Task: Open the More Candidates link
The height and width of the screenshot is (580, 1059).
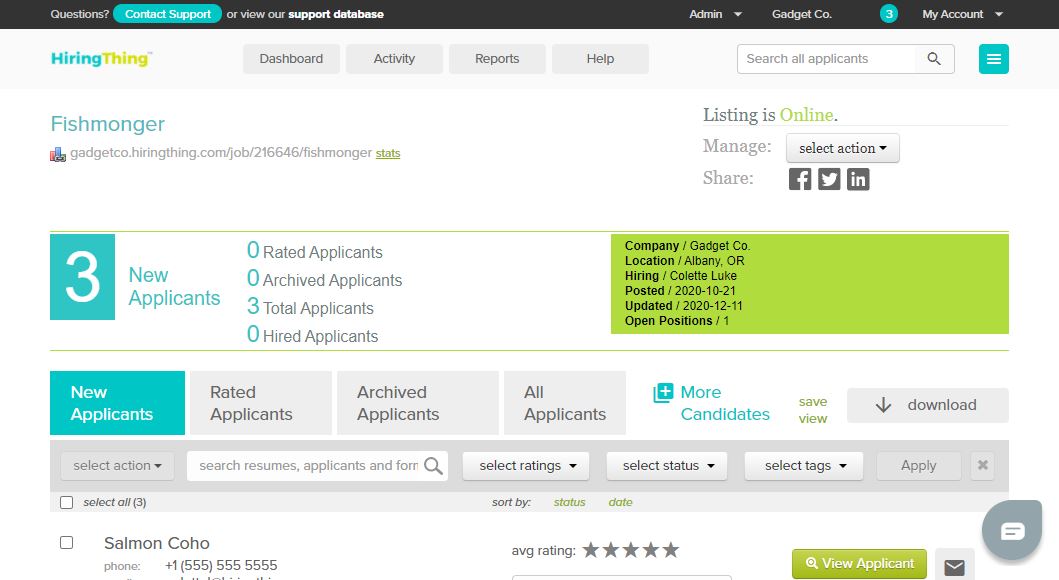Action: [x=725, y=403]
